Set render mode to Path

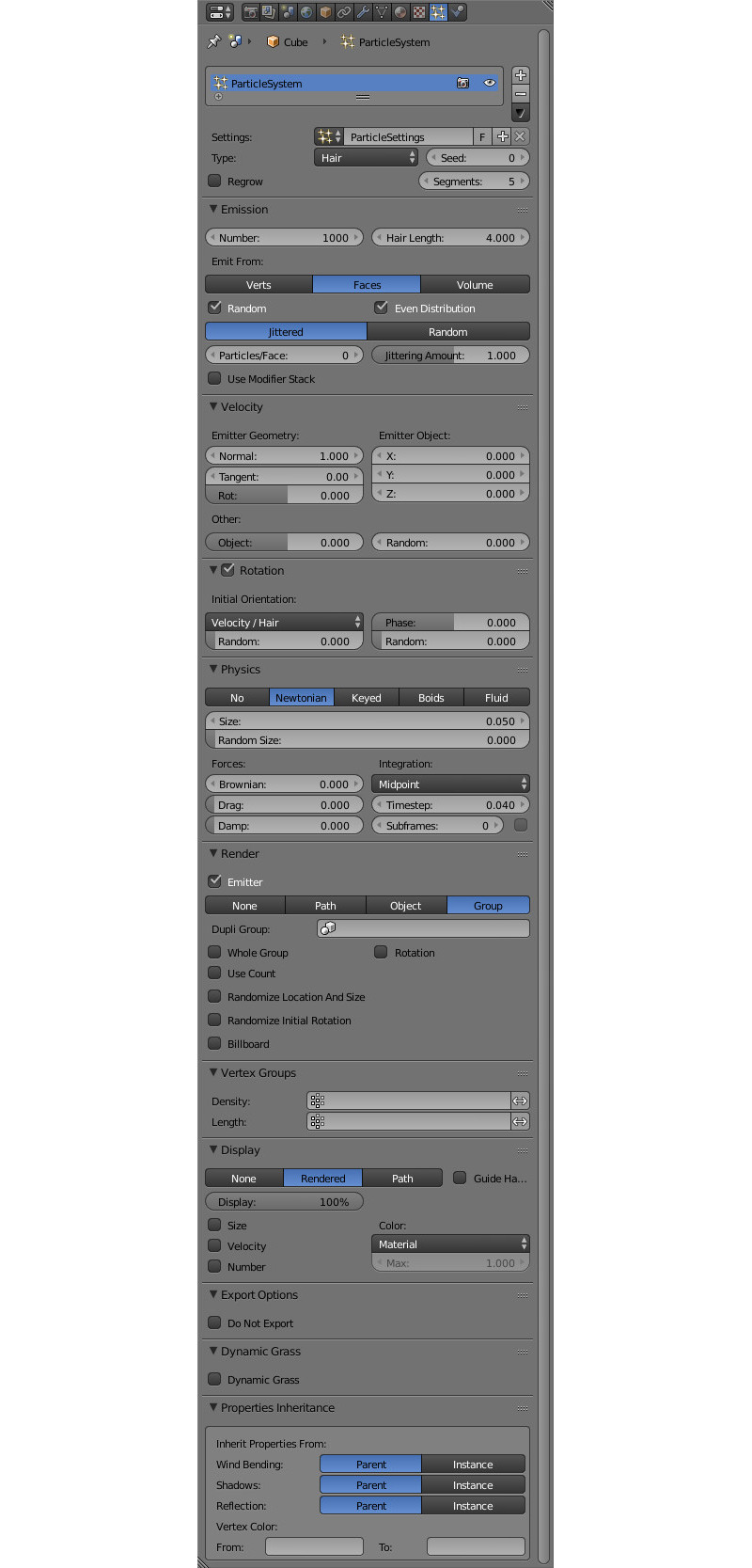(325, 905)
